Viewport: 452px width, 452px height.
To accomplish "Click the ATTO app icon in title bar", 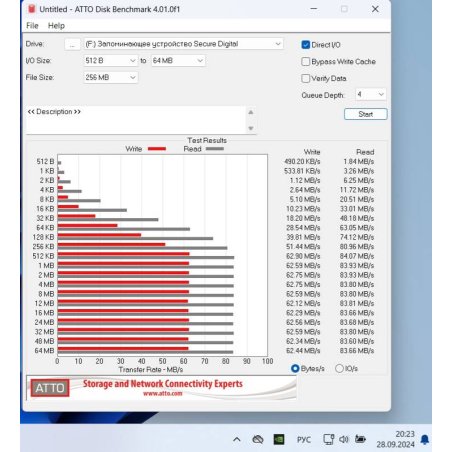I will click(x=31, y=9).
